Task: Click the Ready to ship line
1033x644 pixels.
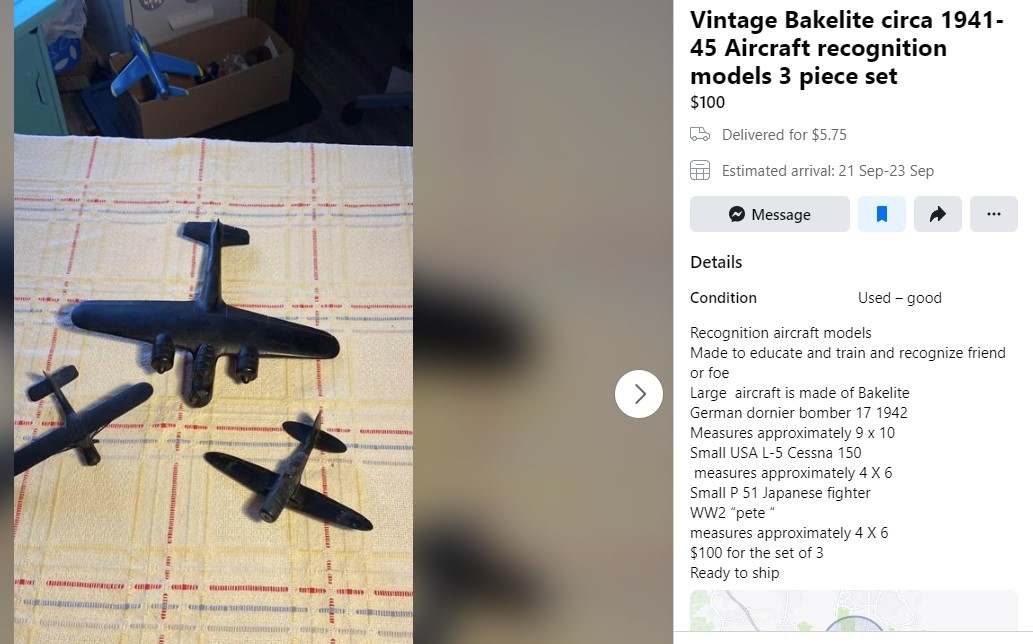Action: pos(735,573)
